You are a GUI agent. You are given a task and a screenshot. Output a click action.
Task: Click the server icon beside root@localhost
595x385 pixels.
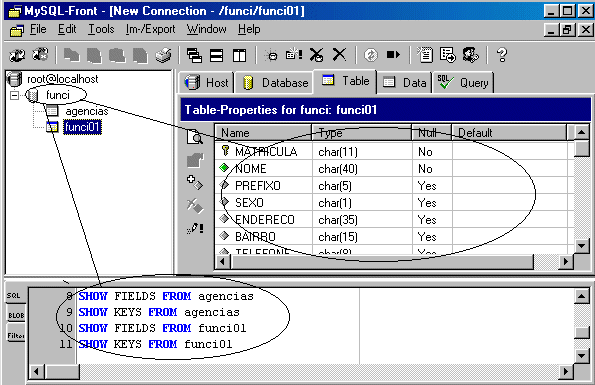click(x=14, y=79)
